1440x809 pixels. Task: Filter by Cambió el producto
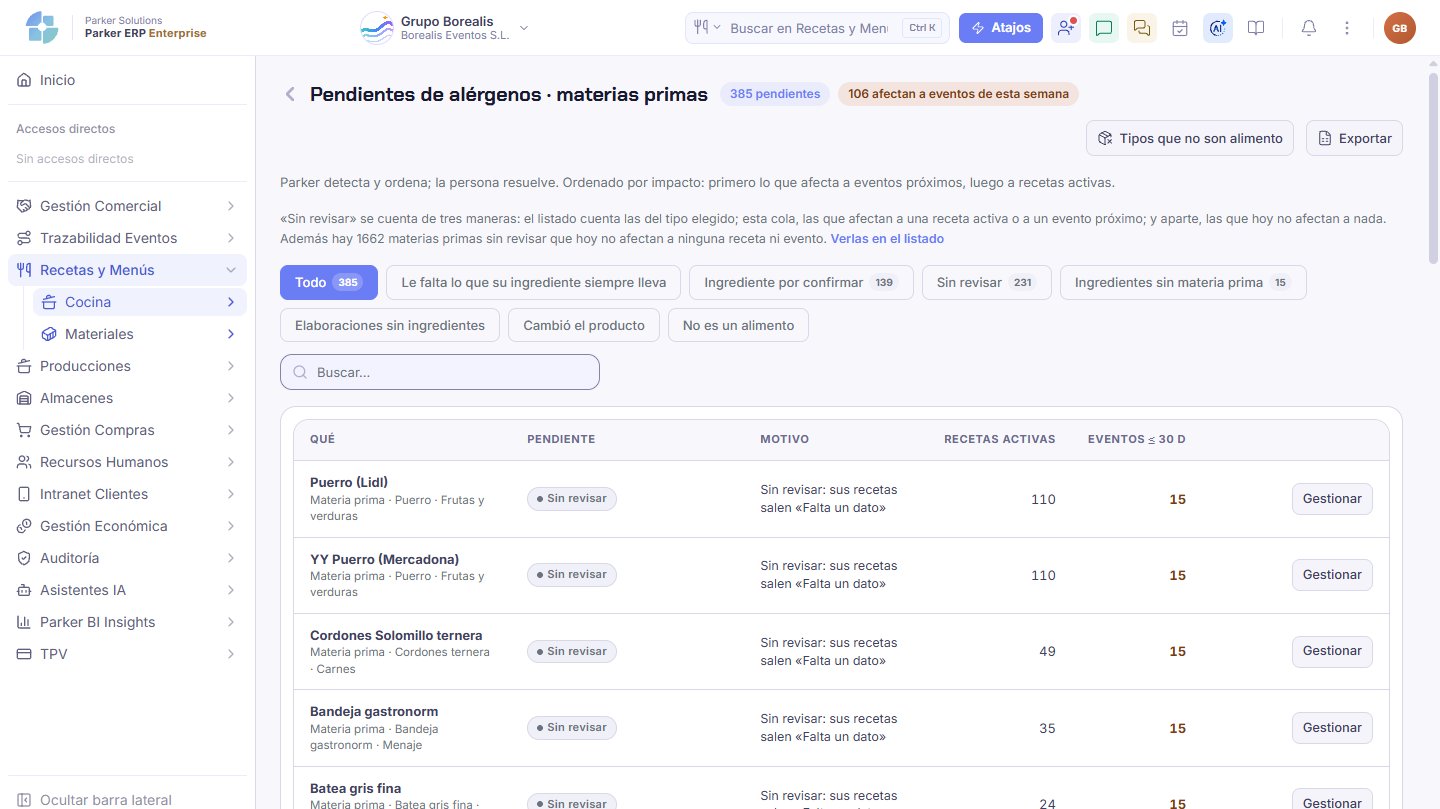584,325
